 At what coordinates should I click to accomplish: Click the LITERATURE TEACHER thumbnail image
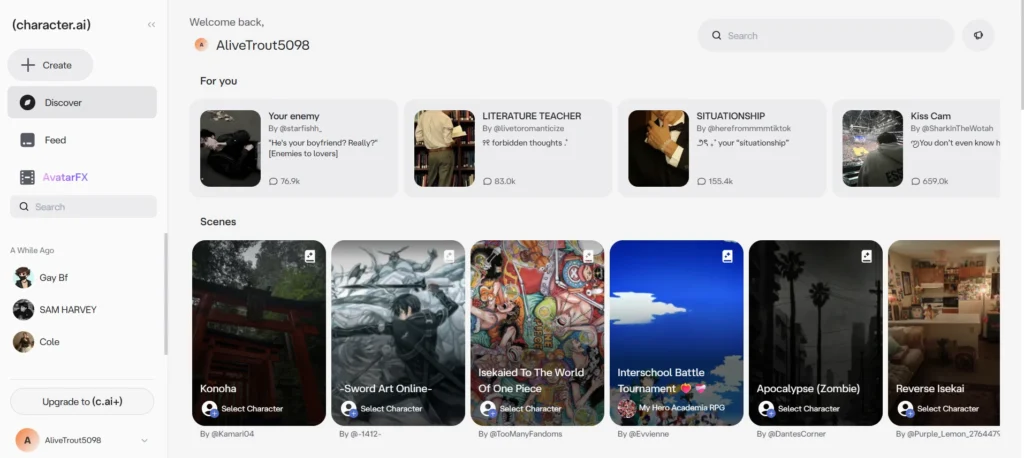coord(445,148)
